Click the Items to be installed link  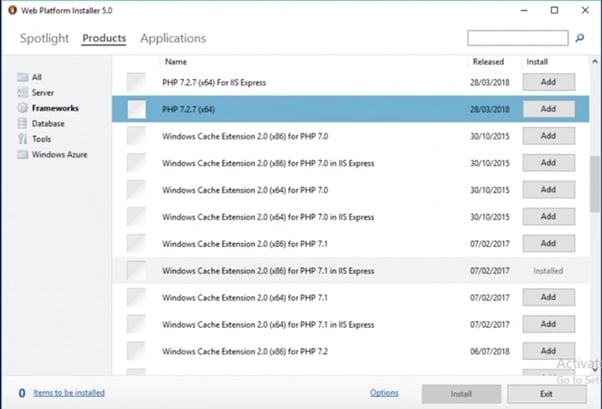point(68,393)
